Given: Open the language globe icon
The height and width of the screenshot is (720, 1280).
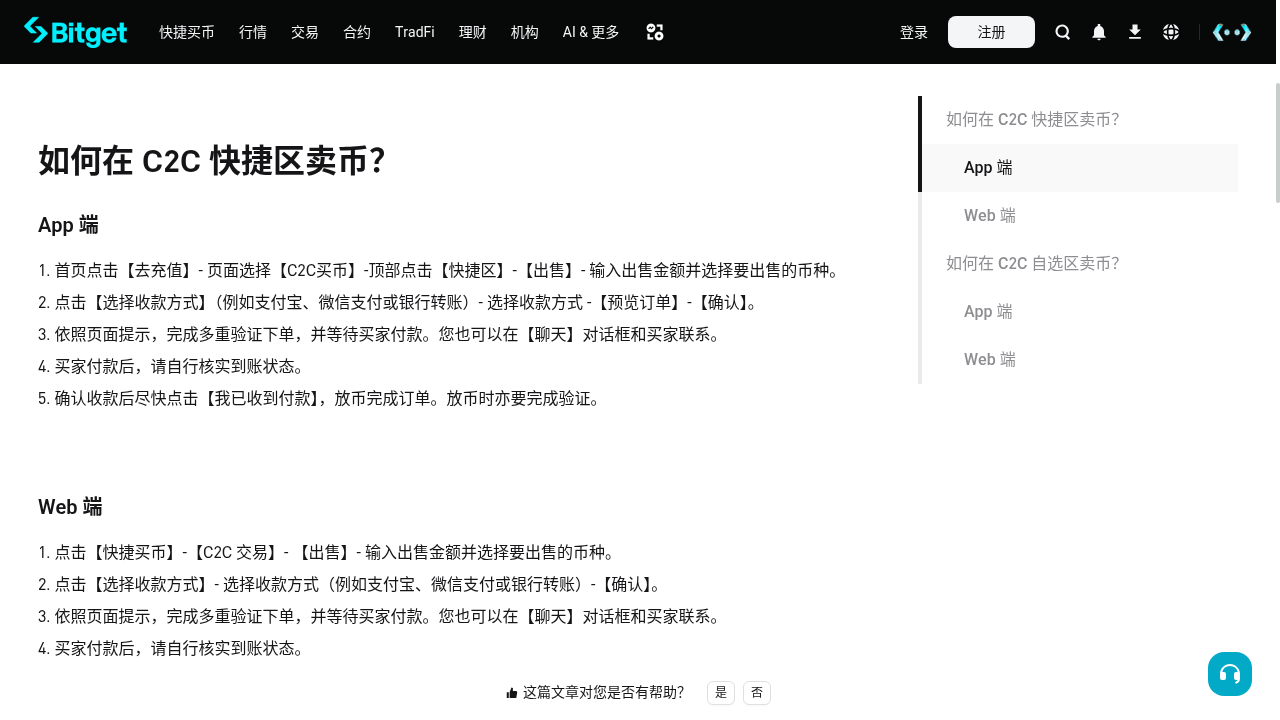Looking at the screenshot, I should coord(1171,32).
